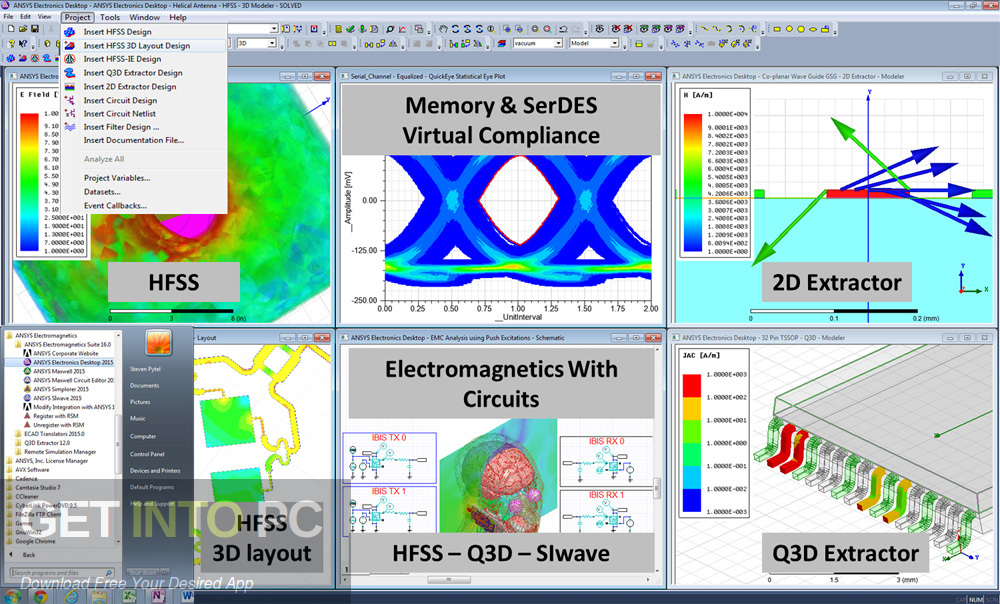Click the Shut down button
The image size is (1000, 604).
(x=142, y=573)
